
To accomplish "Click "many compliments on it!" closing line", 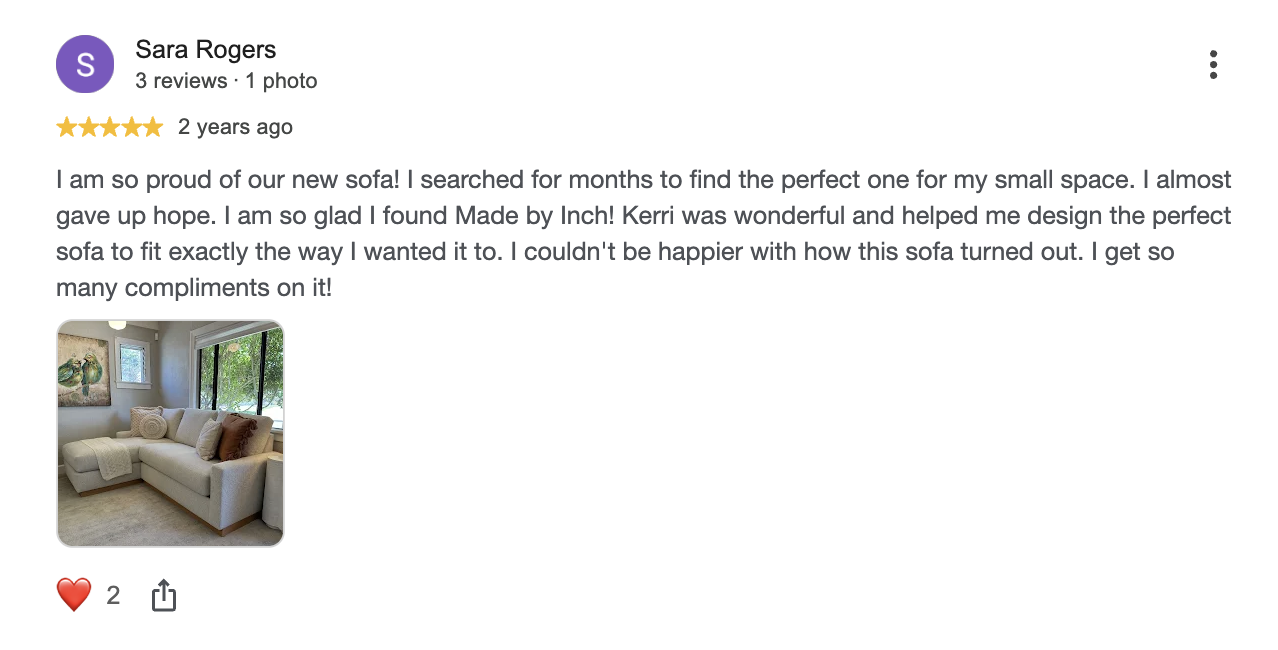I will coord(194,288).
